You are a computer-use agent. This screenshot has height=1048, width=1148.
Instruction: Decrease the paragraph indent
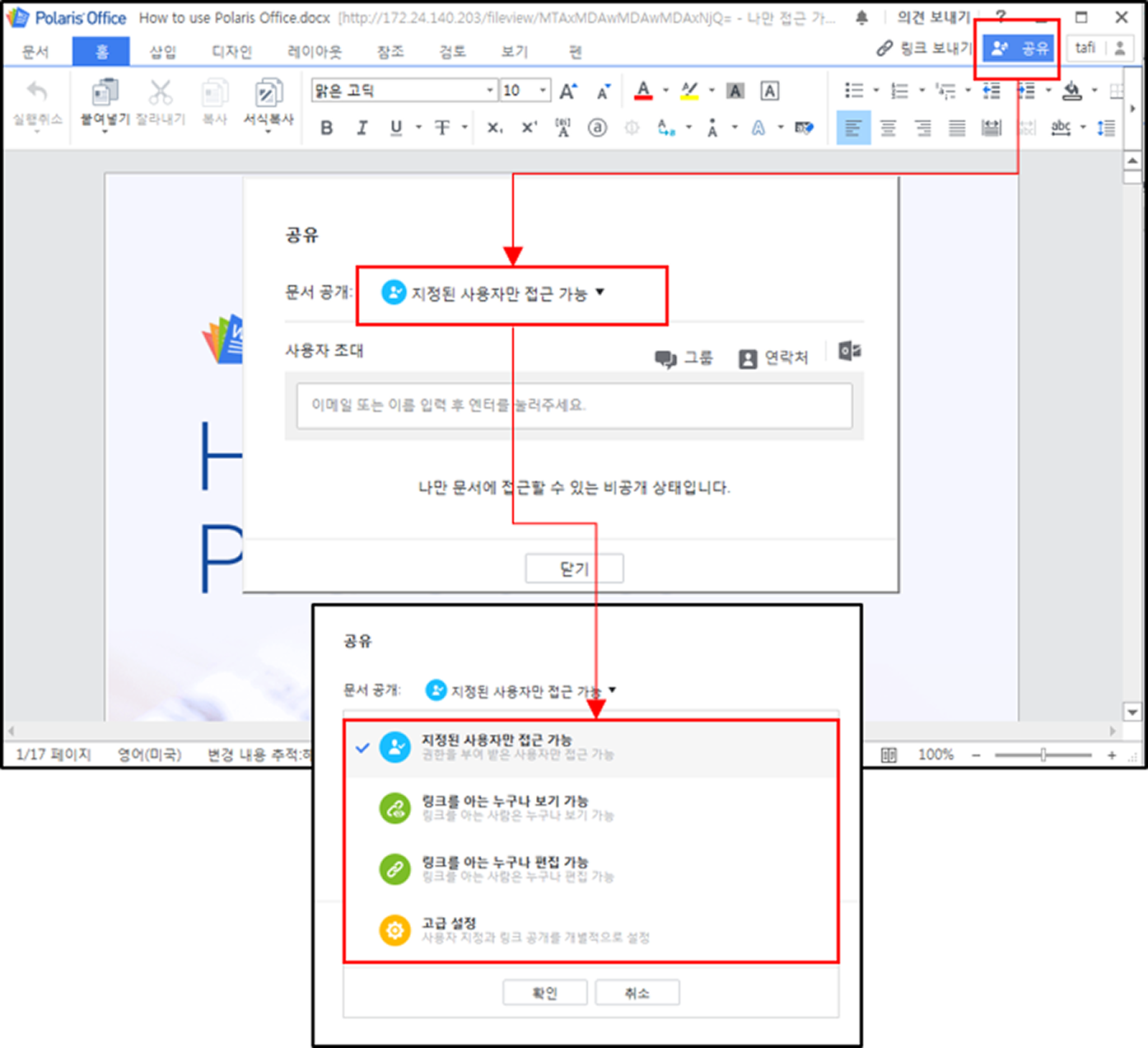coord(992,91)
